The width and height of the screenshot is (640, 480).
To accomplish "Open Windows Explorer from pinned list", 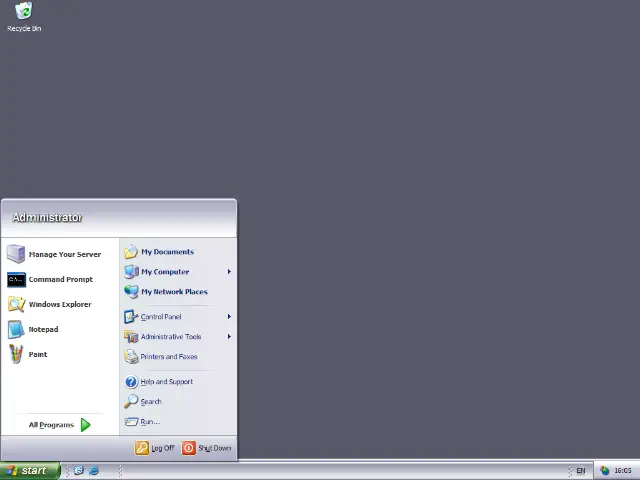I will click(59, 305).
